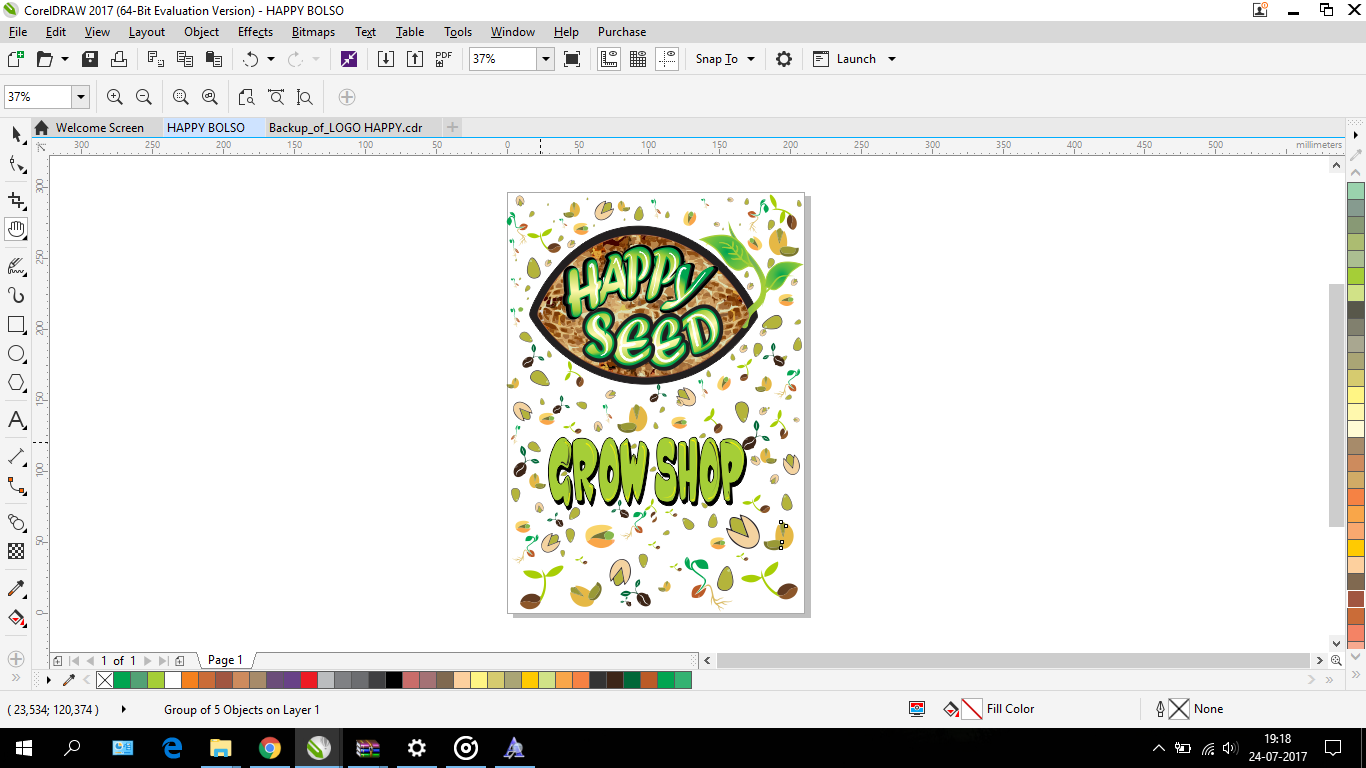Click the Export icon
Screen dimensions: 1366x768
pyautogui.click(x=415, y=59)
